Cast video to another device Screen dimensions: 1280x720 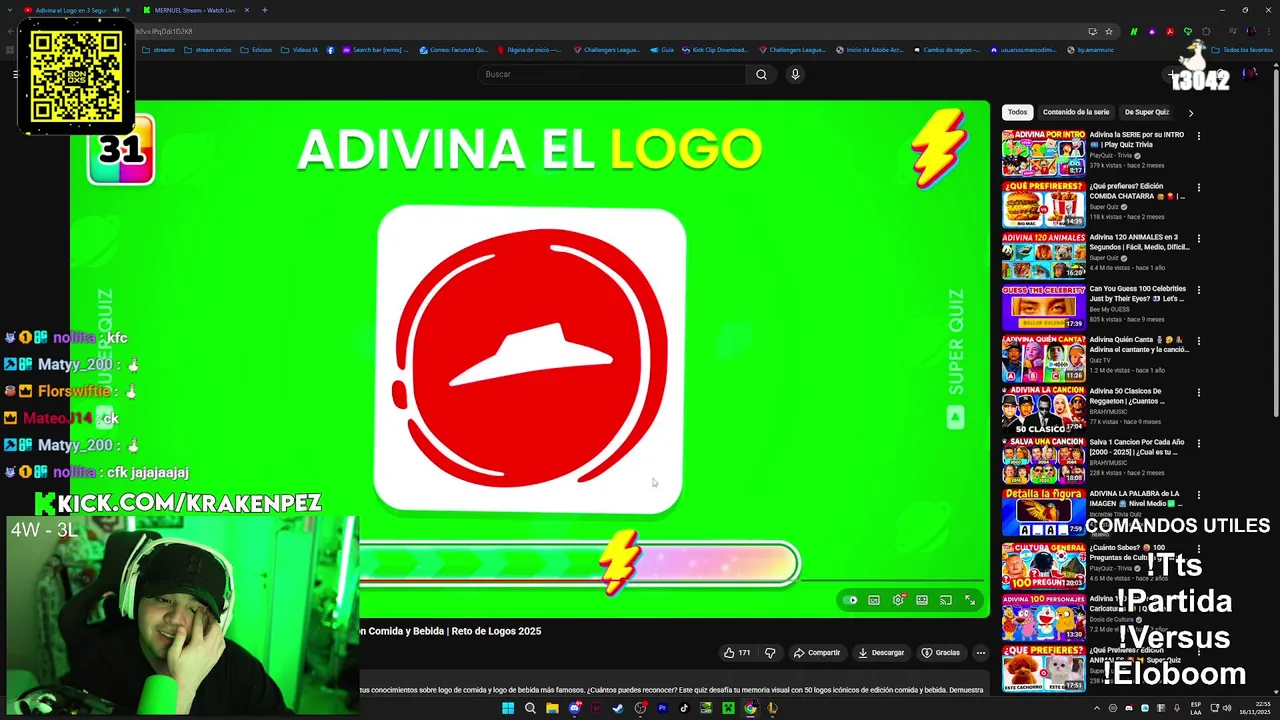tap(946, 600)
